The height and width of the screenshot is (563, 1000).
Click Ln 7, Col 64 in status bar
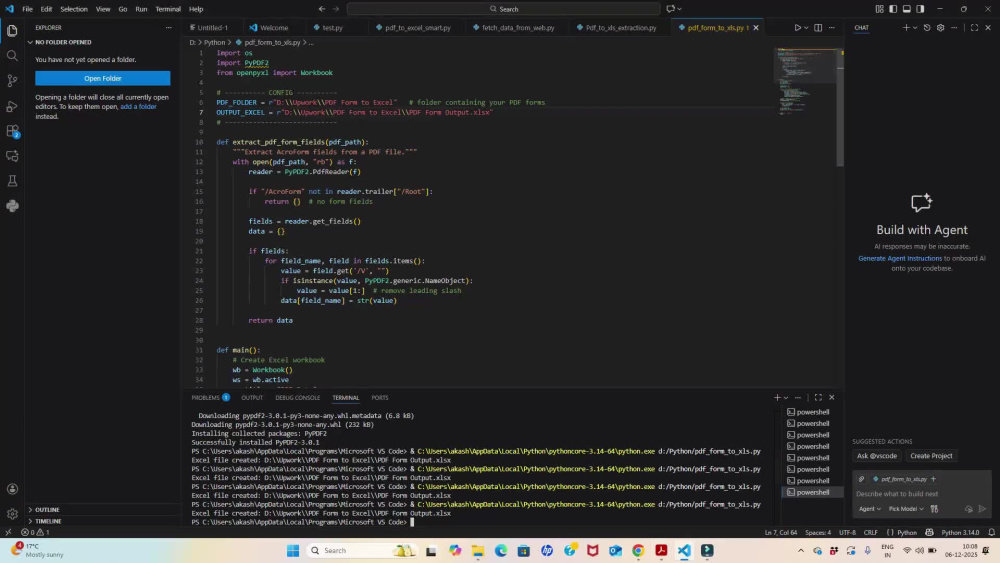tap(781, 532)
